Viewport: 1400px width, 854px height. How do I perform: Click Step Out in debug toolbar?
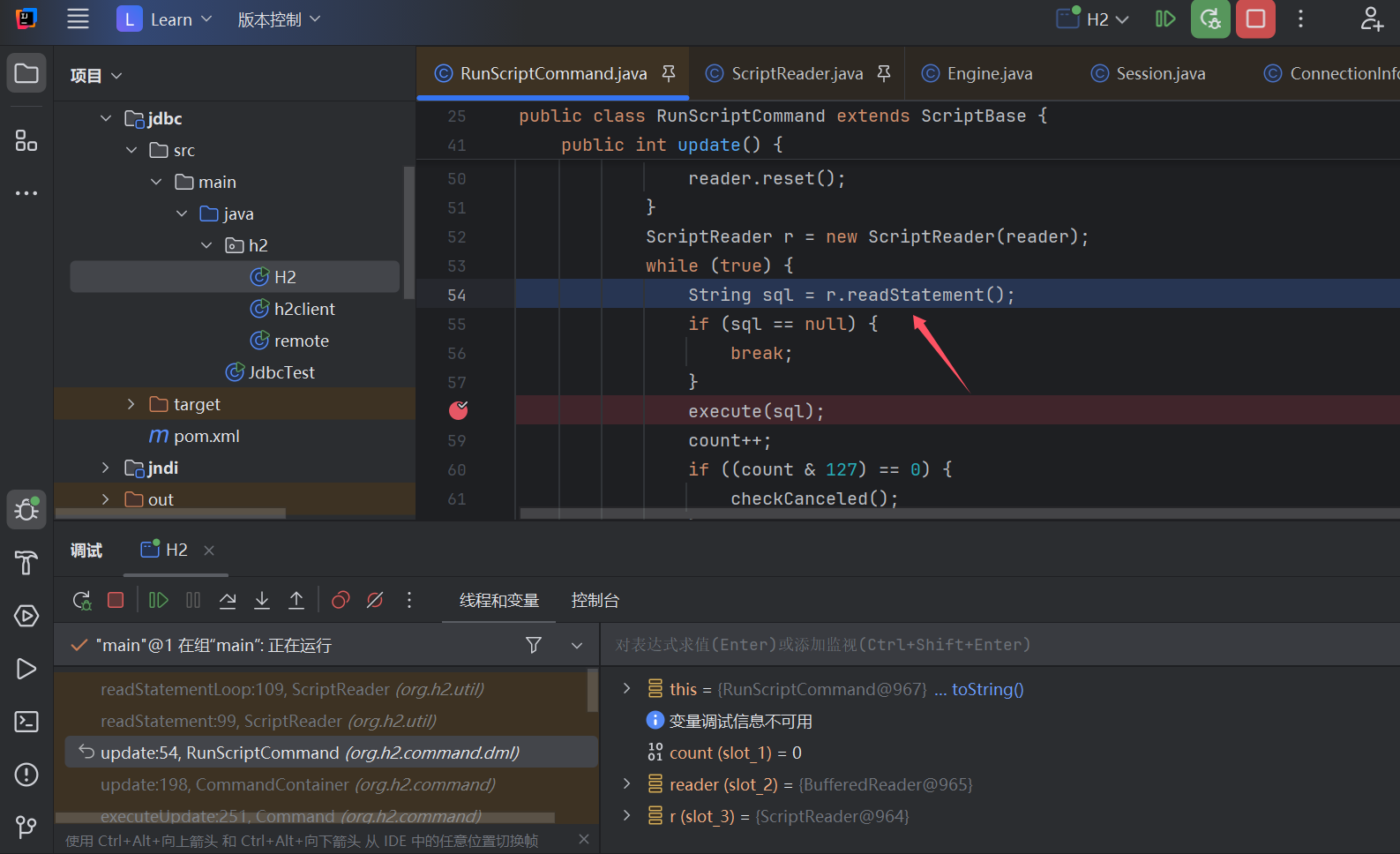(296, 600)
